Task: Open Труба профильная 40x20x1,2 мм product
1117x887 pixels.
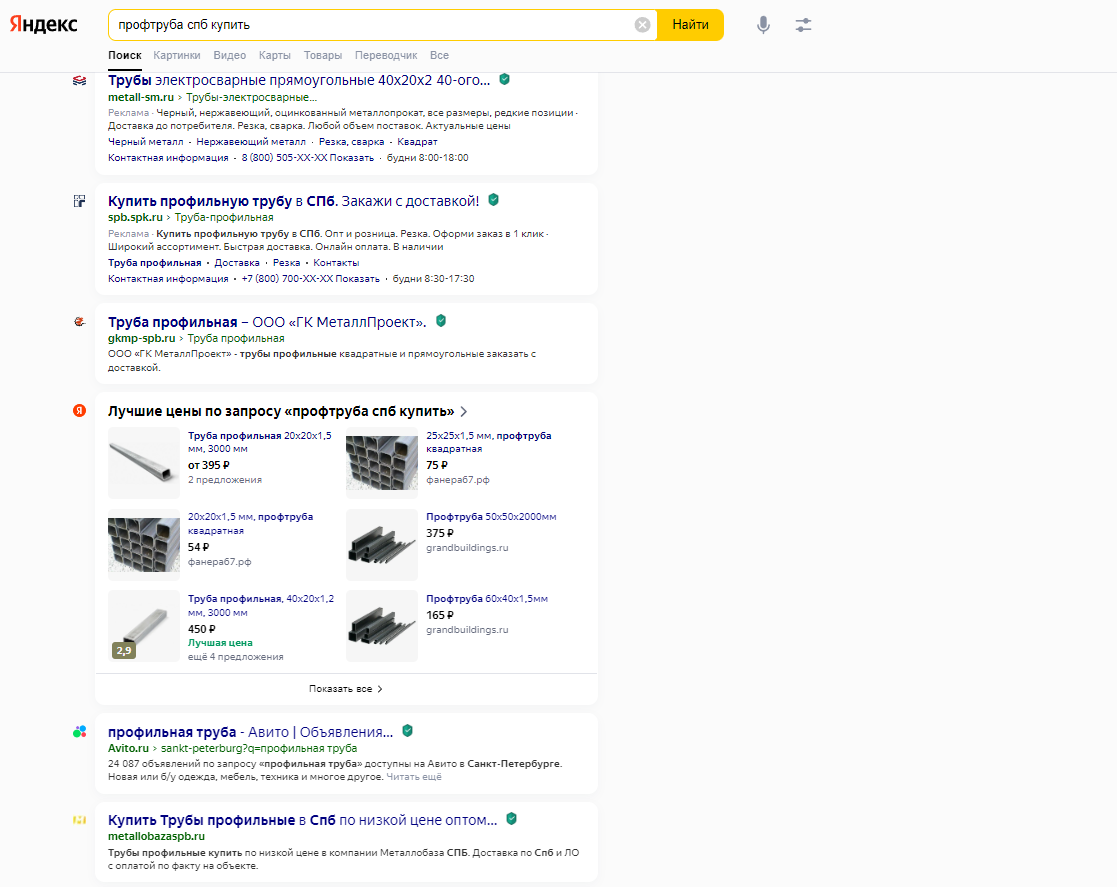Action: click(261, 606)
